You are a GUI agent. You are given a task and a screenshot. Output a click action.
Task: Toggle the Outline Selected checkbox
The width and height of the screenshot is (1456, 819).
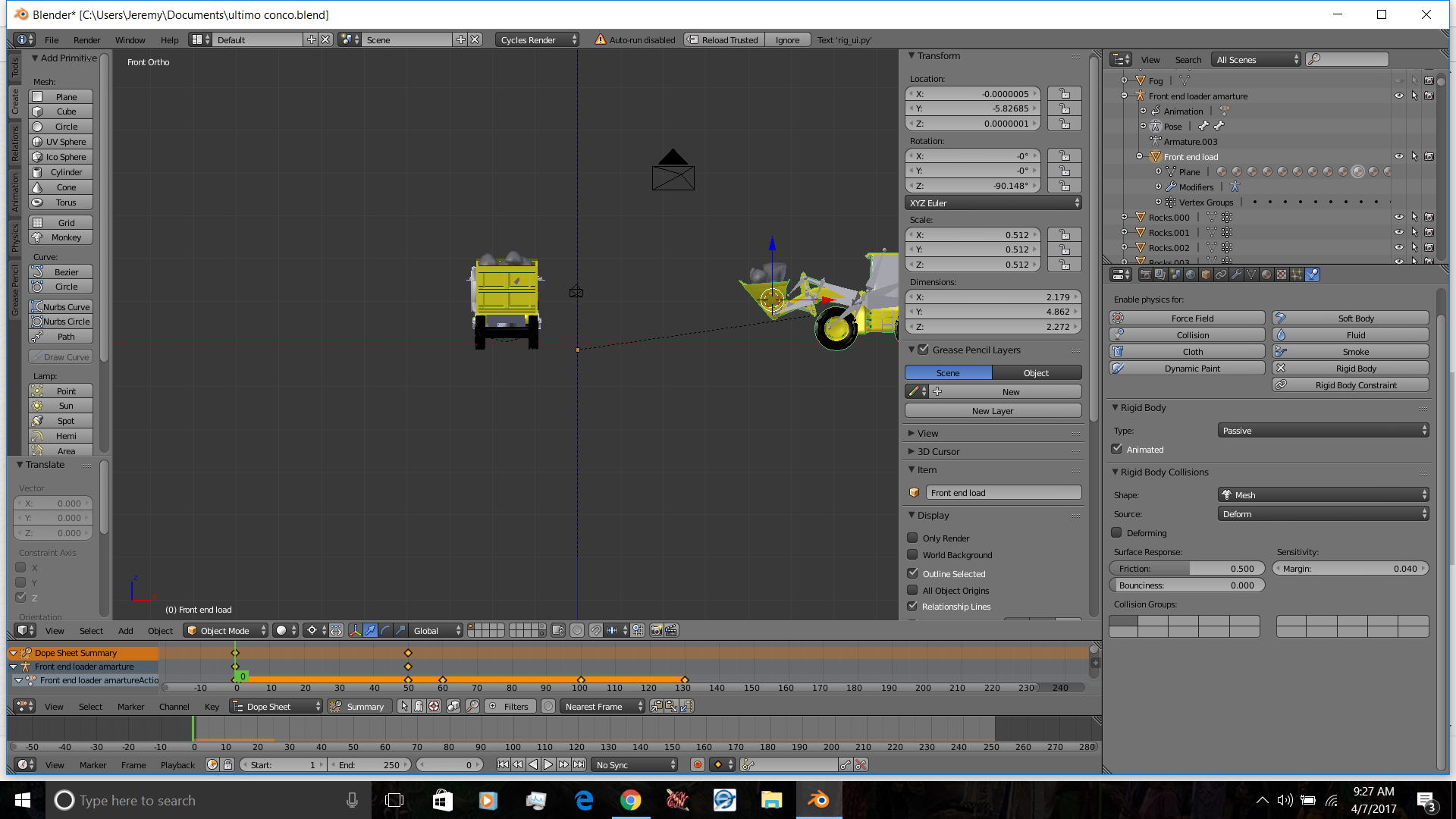912,573
